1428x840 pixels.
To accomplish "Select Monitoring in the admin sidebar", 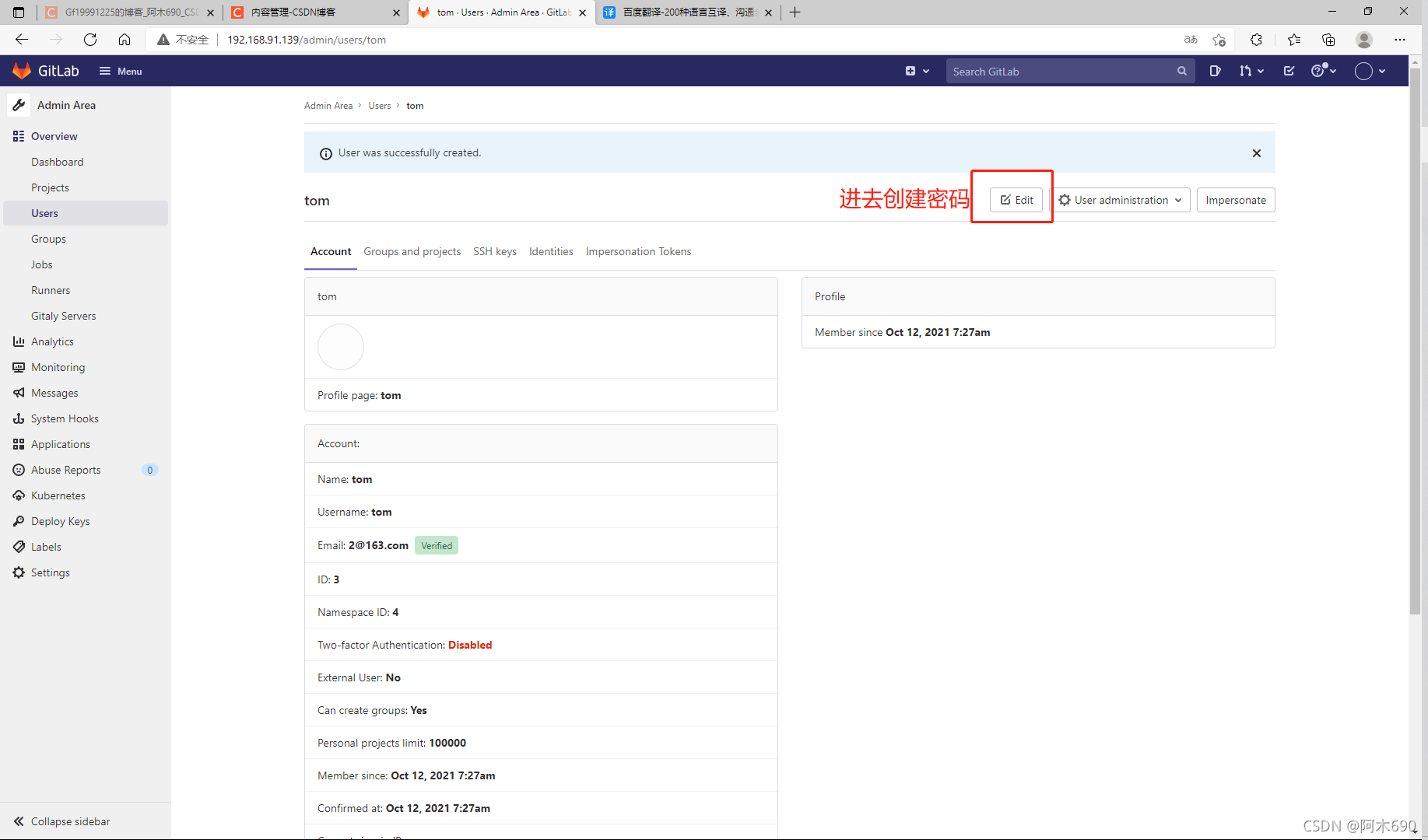I will (x=58, y=366).
